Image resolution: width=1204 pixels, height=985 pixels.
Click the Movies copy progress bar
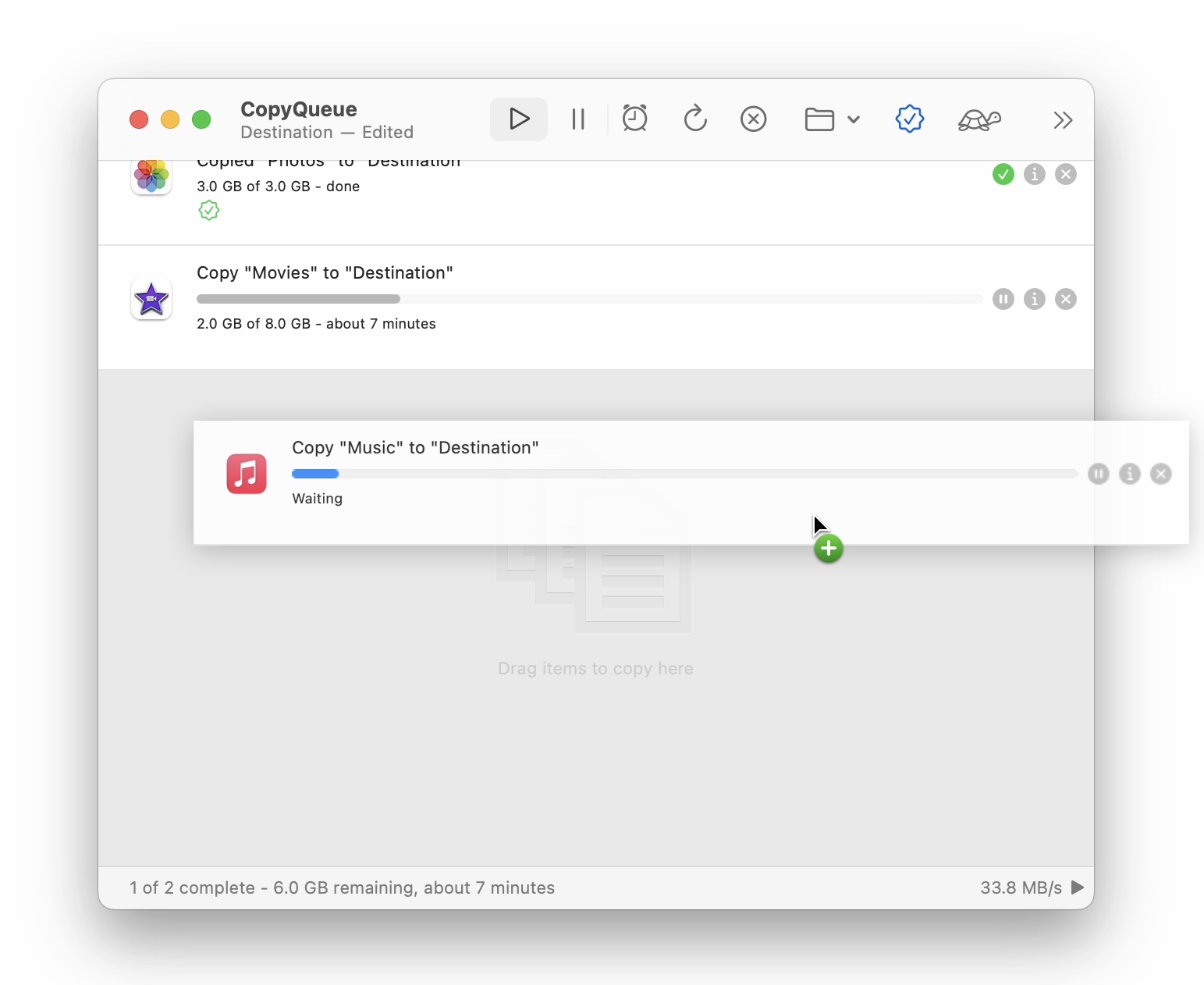tap(589, 299)
